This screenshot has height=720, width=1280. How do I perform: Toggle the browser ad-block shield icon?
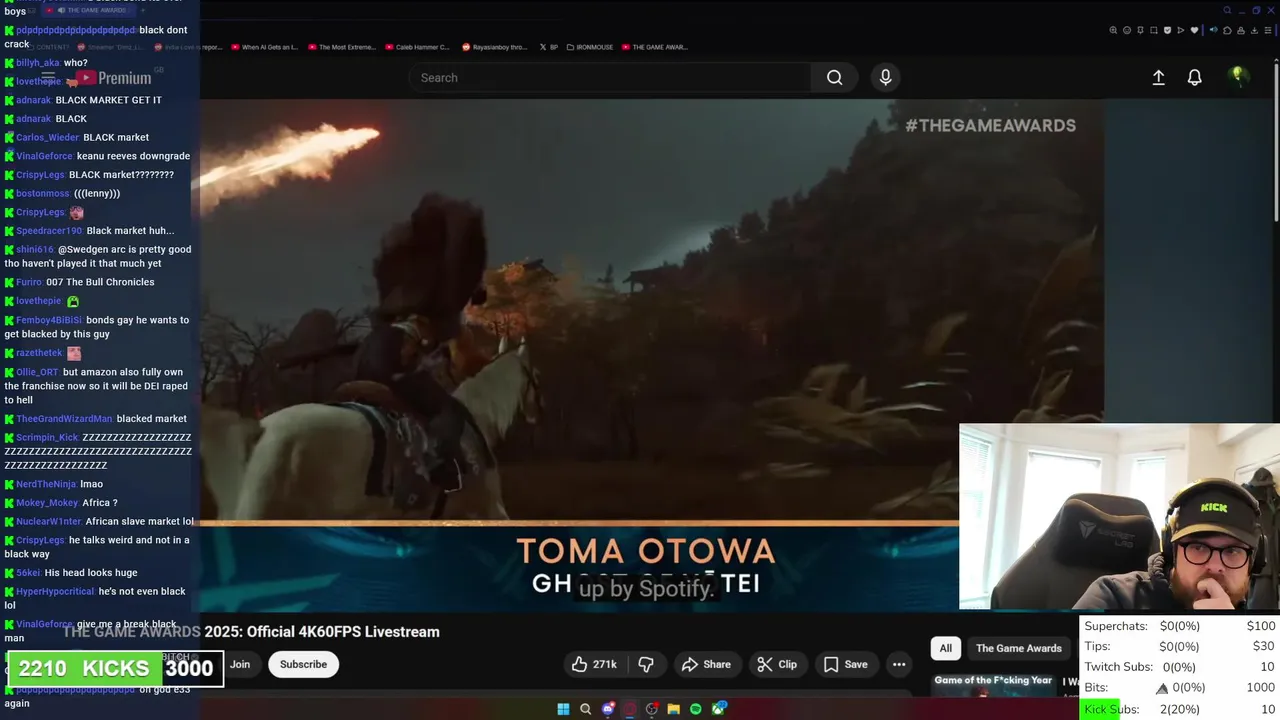pos(1167,30)
